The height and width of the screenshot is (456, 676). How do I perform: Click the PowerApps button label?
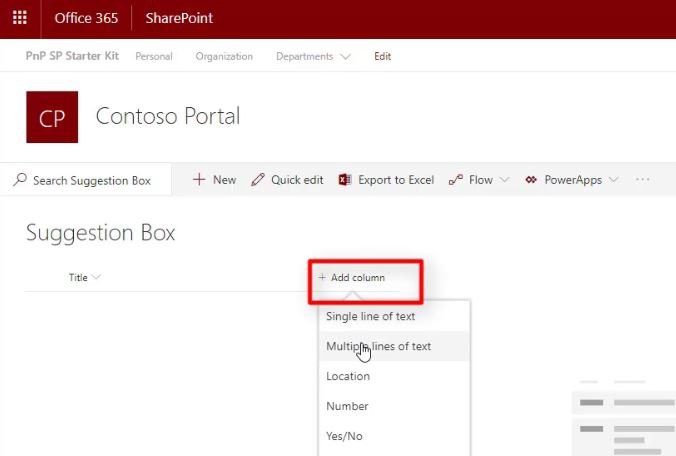573,180
